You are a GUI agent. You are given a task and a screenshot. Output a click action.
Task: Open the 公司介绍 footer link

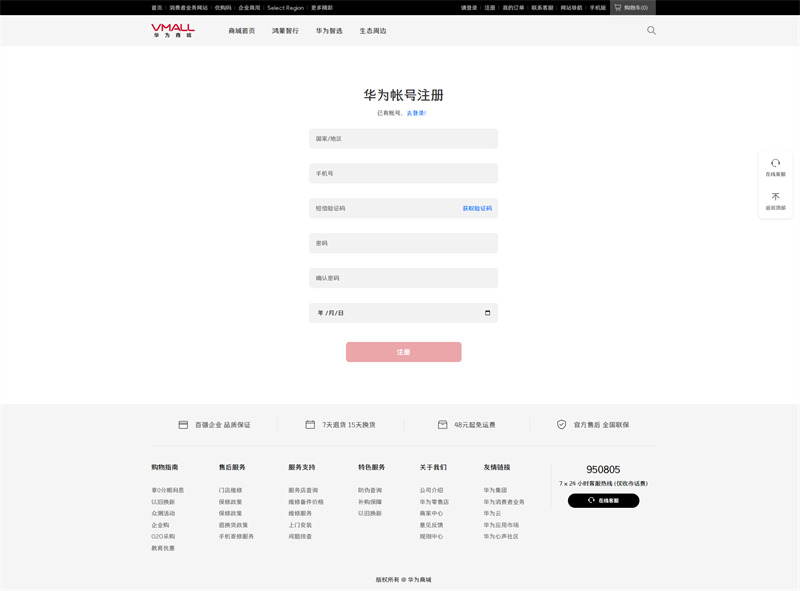tap(432, 490)
